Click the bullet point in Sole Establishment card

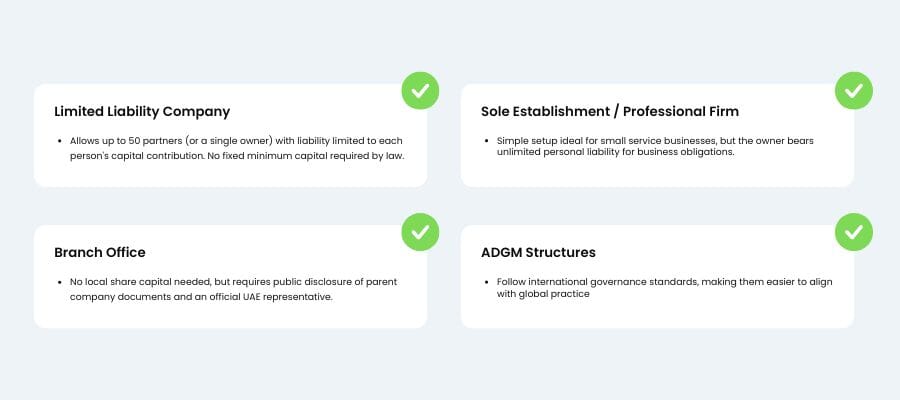pos(486,141)
